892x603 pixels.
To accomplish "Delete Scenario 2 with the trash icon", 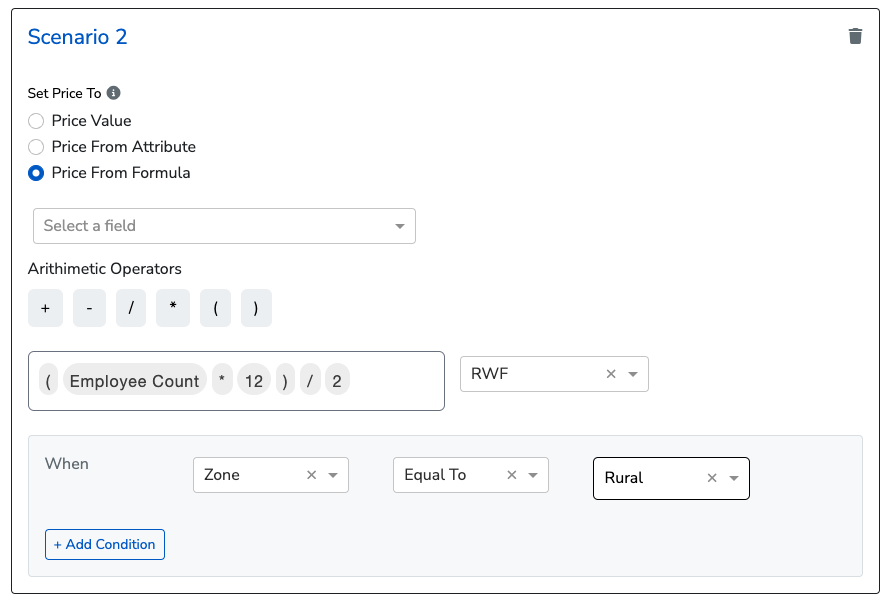I will point(855,37).
